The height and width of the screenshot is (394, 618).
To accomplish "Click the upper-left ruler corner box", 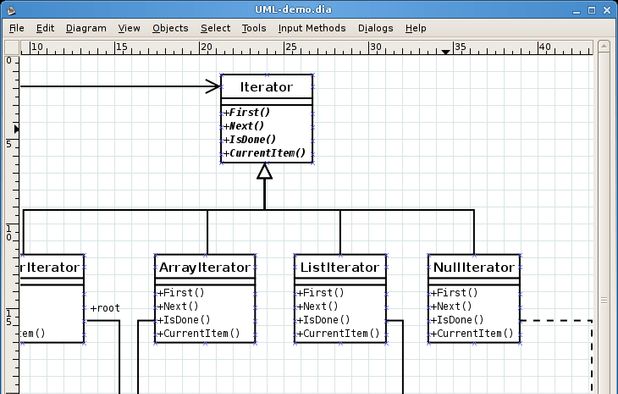I will (x=12, y=48).
